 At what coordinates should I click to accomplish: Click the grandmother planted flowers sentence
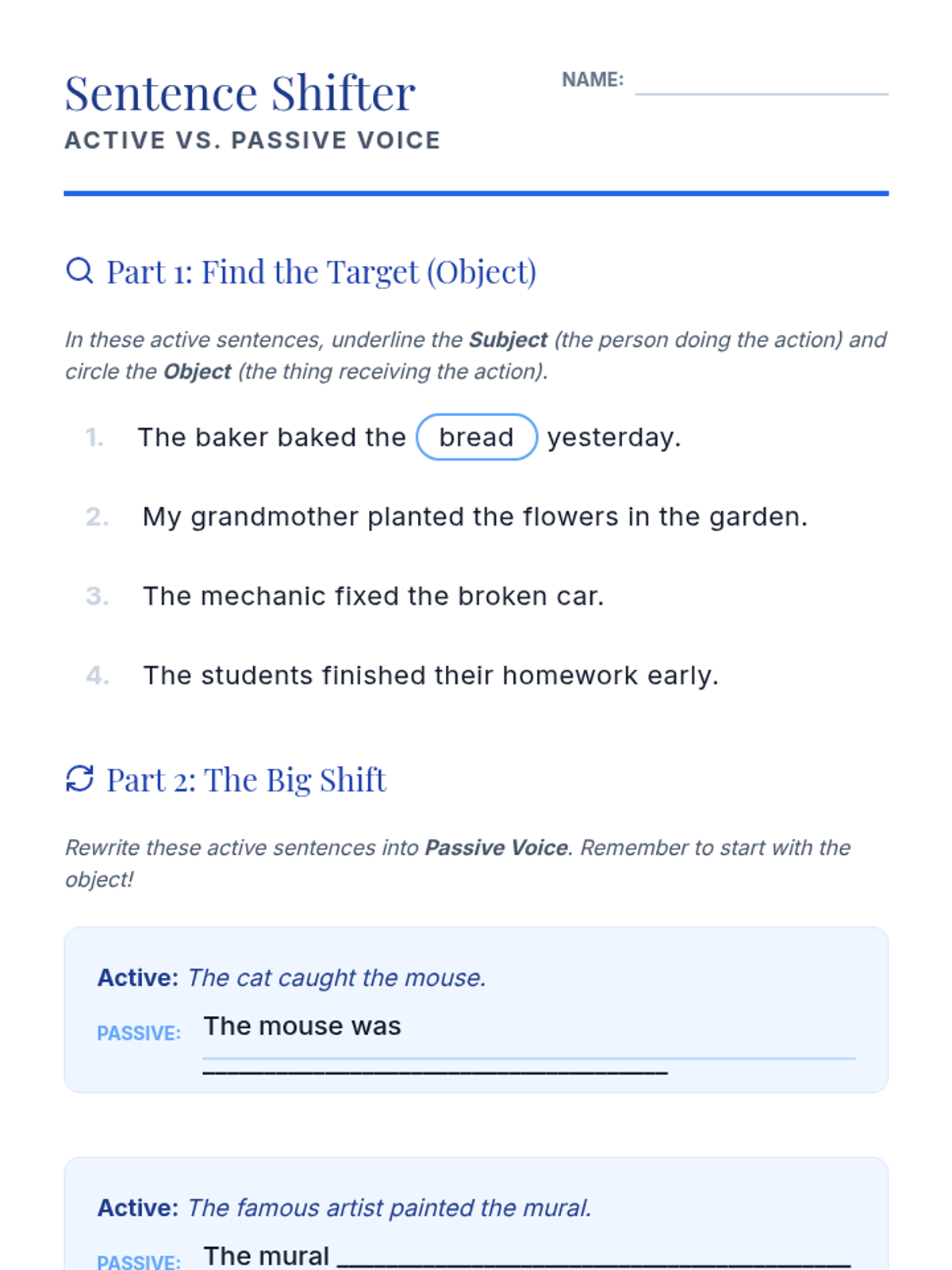tap(474, 517)
